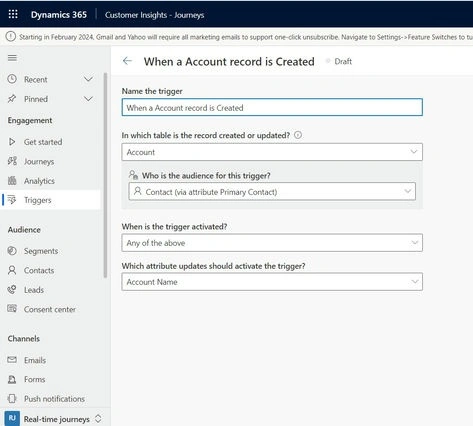The height and width of the screenshot is (426, 473).
Task: Open the Dynamics 365 app launcher grid
Action: click(x=13, y=14)
